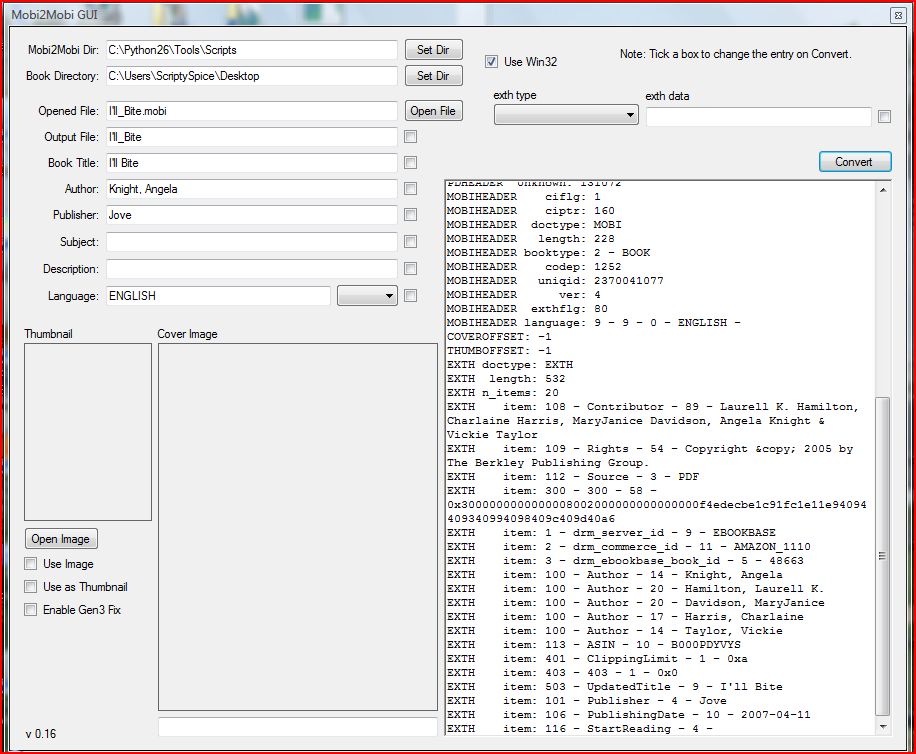This screenshot has width=916, height=754.
Task: Click the log line 'COVEROFFSET: -1'
Action: (x=499, y=336)
